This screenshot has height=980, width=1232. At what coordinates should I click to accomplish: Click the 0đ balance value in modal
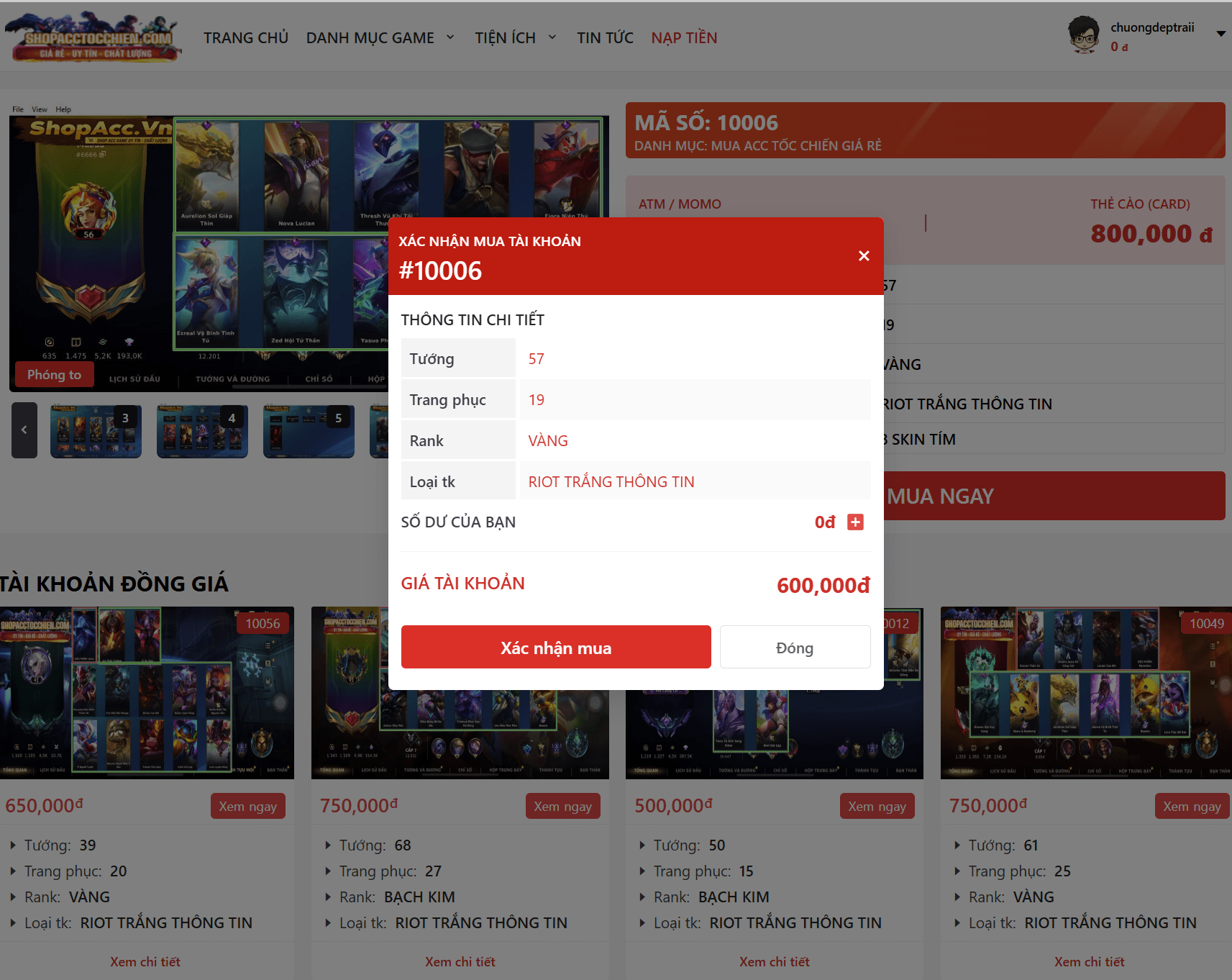coord(825,522)
